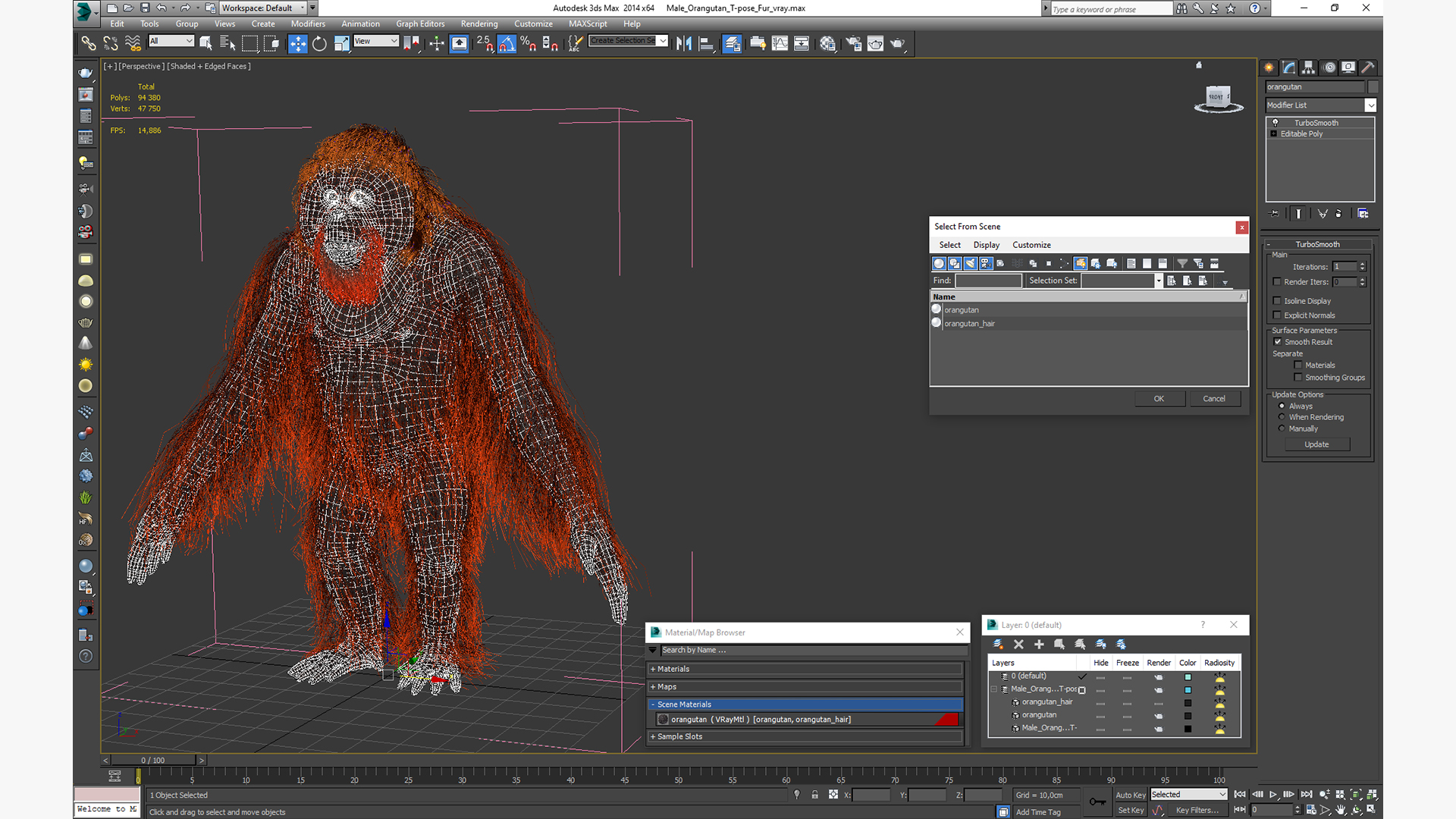
Task: Switch to the Hierarchy command panel
Action: pyautogui.click(x=1309, y=67)
